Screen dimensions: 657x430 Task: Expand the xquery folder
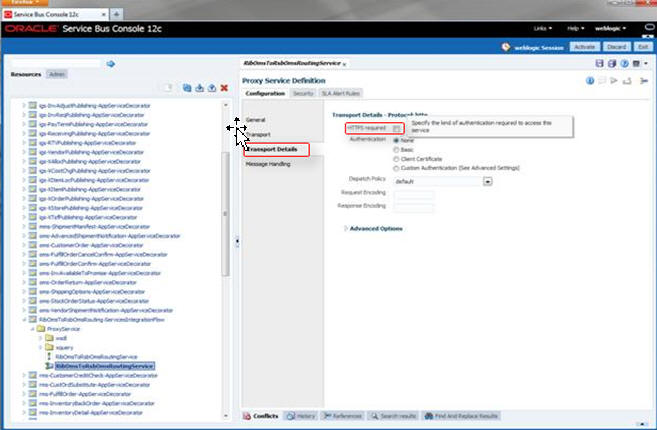pos(41,347)
